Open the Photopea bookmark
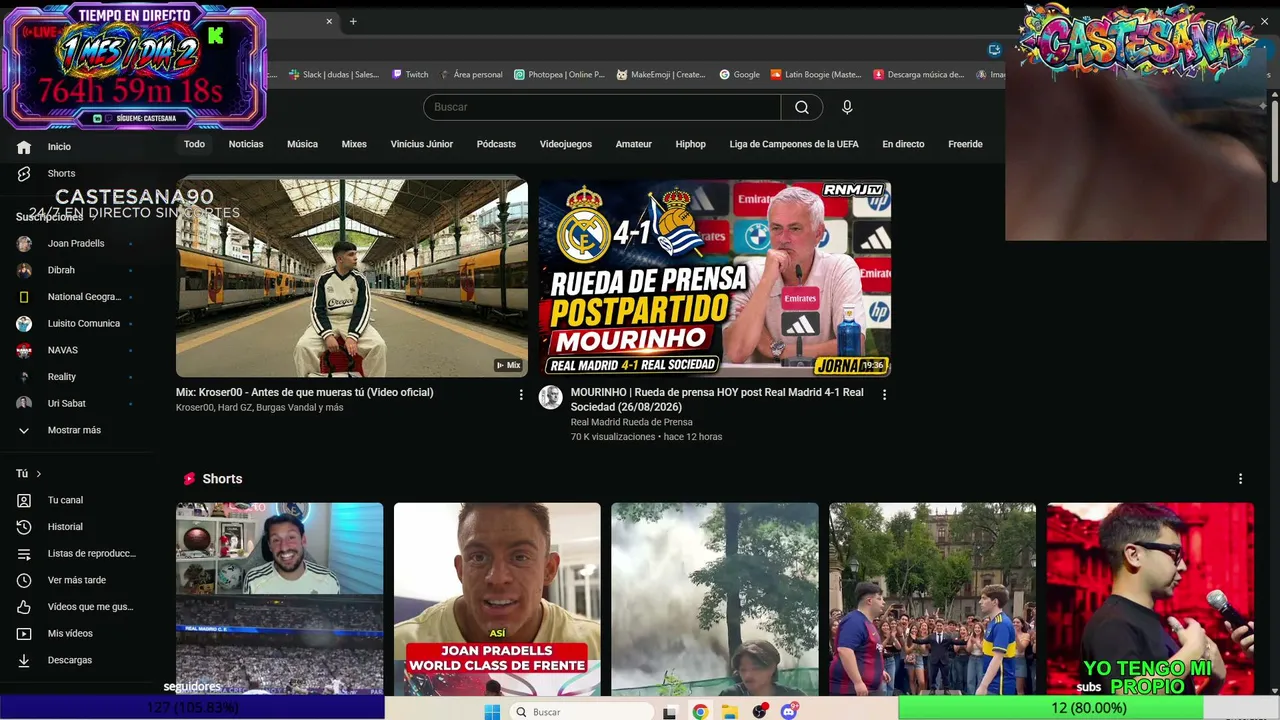 [x=560, y=74]
